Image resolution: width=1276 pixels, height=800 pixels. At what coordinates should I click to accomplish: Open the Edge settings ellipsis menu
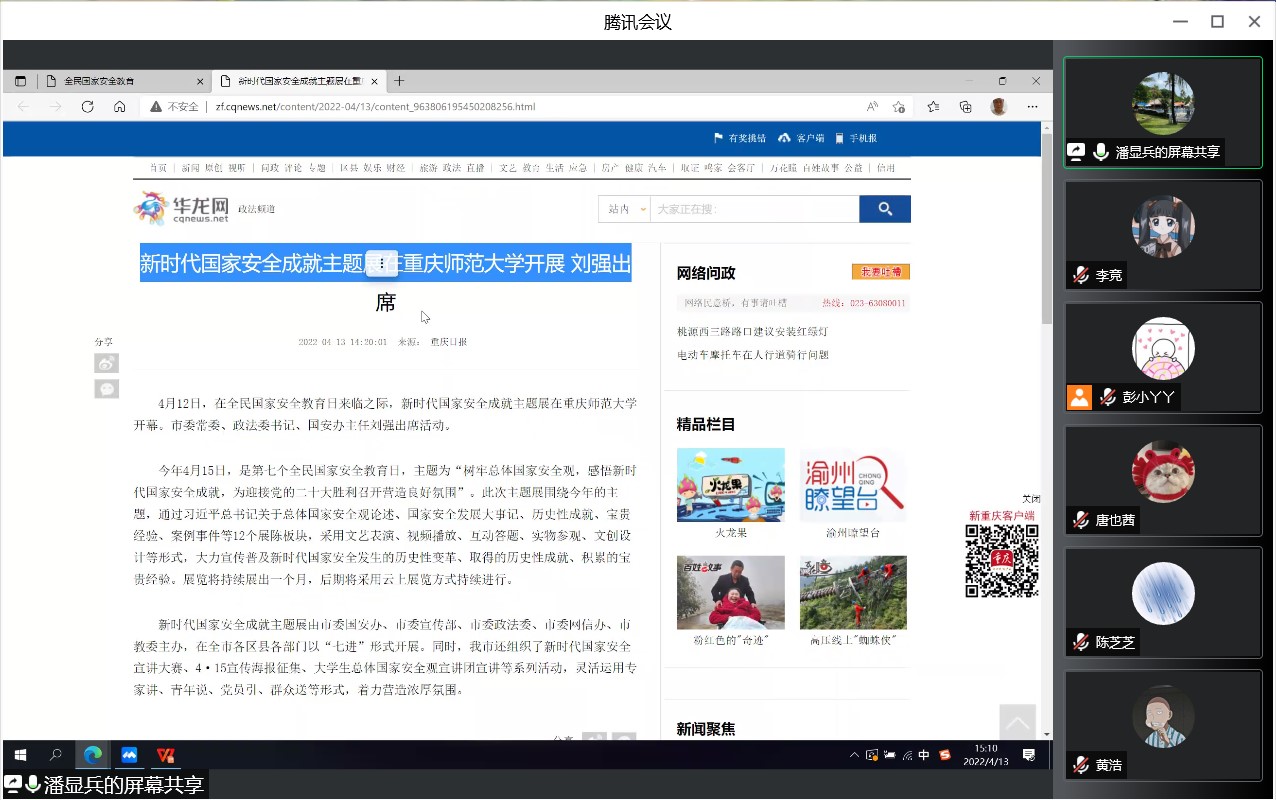tap(1032, 107)
